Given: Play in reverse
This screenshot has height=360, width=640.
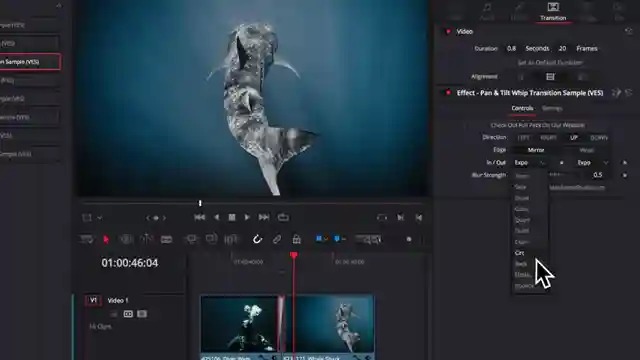Looking at the screenshot, I should [x=216, y=218].
